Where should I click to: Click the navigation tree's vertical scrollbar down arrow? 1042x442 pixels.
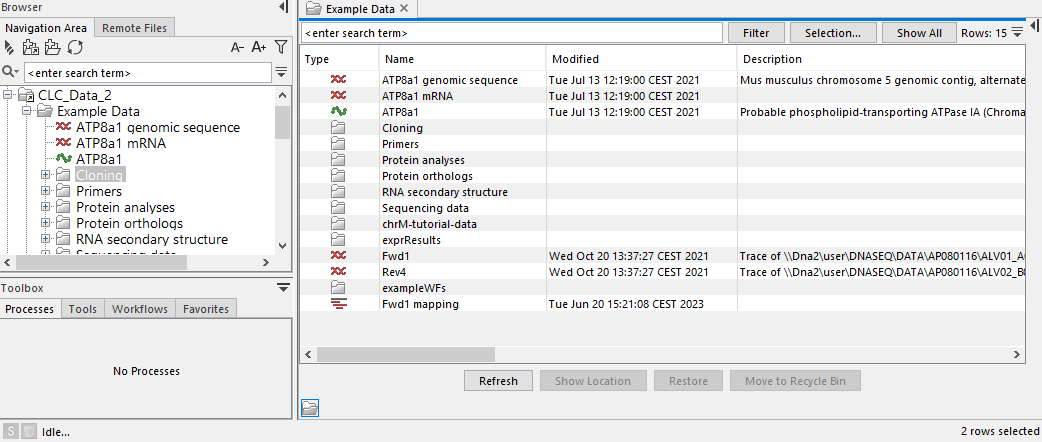click(x=282, y=245)
